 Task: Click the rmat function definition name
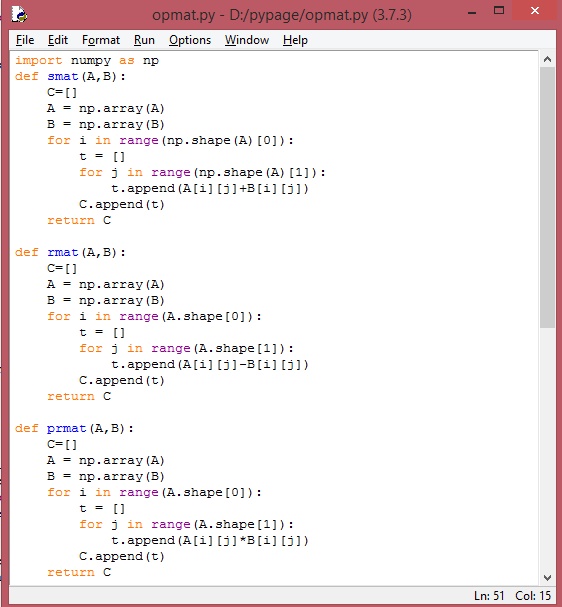63,252
